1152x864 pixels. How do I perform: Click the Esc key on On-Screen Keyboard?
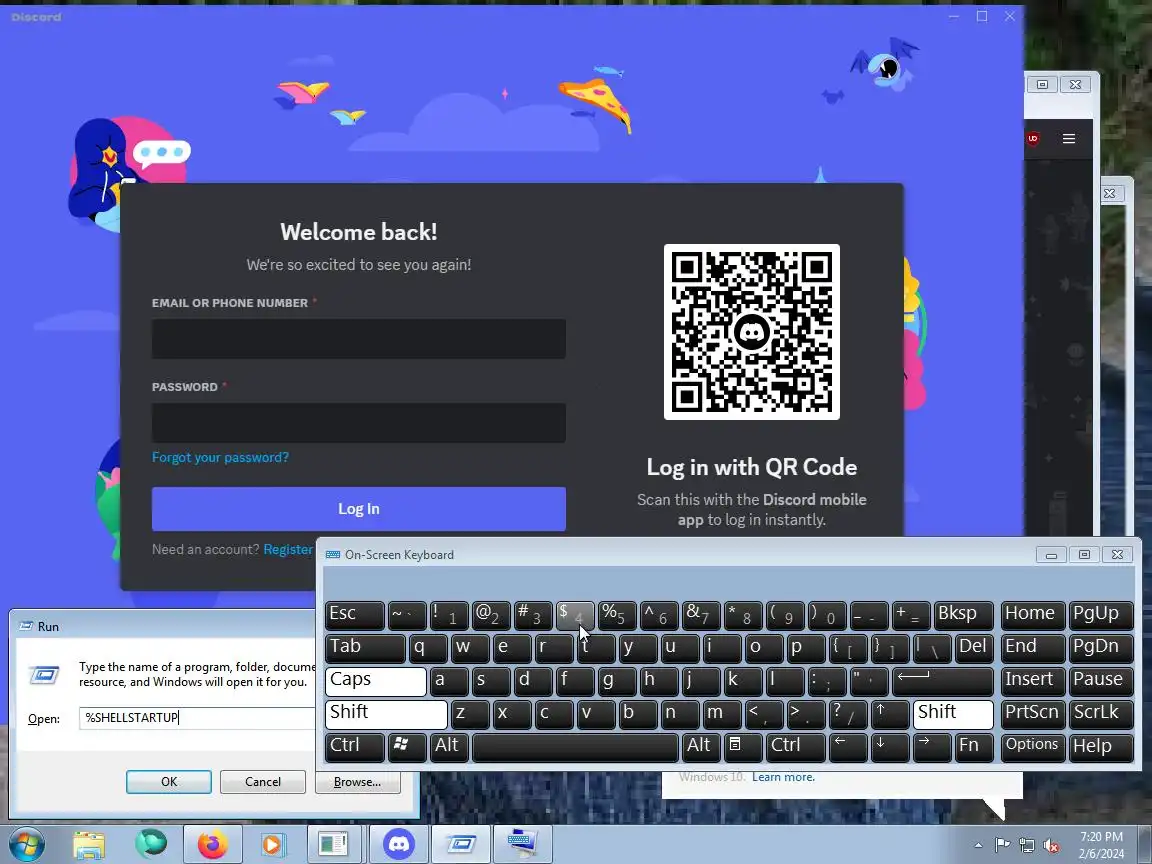pyautogui.click(x=355, y=615)
